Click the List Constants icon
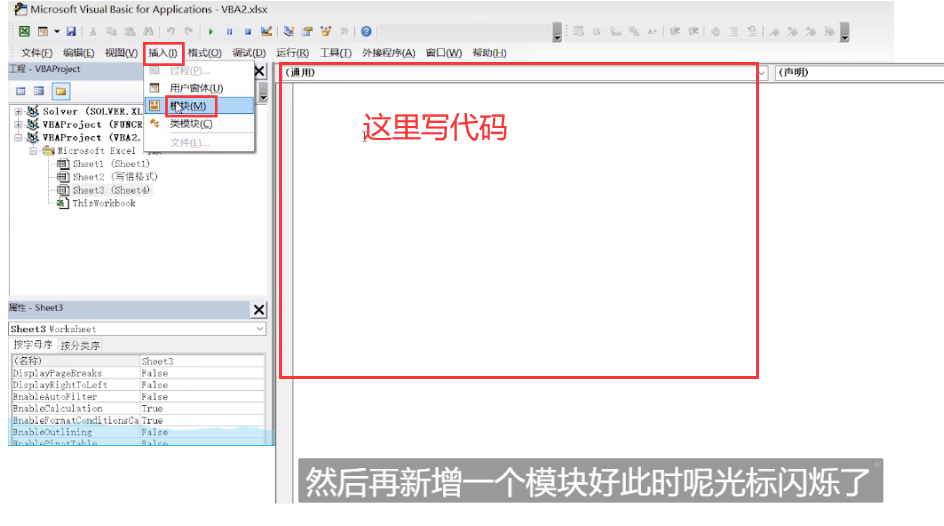Screen dimensions: 944x526 597,31
